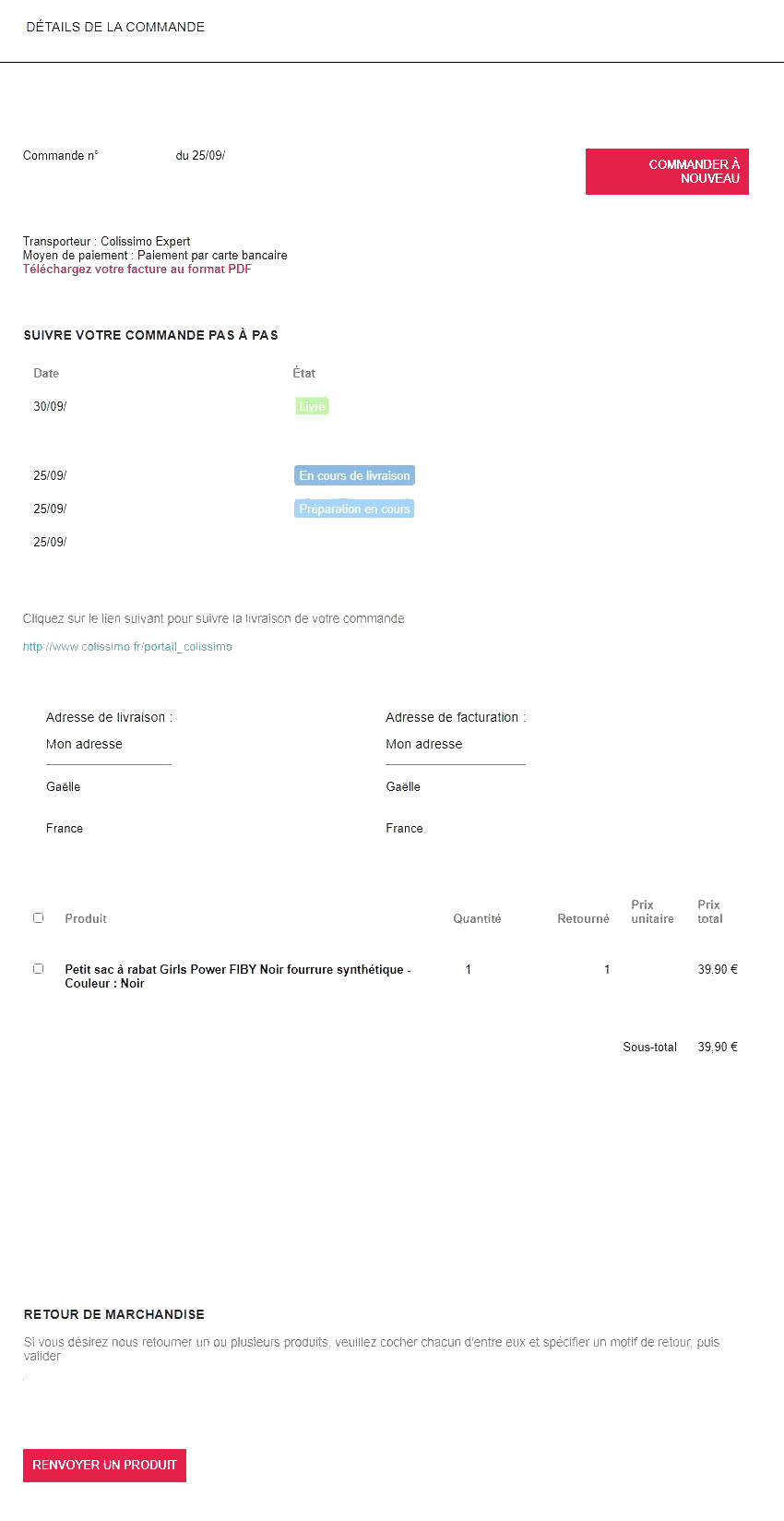Check the select-all products checkbox
This screenshot has height=1521, width=784.
pos(39,918)
